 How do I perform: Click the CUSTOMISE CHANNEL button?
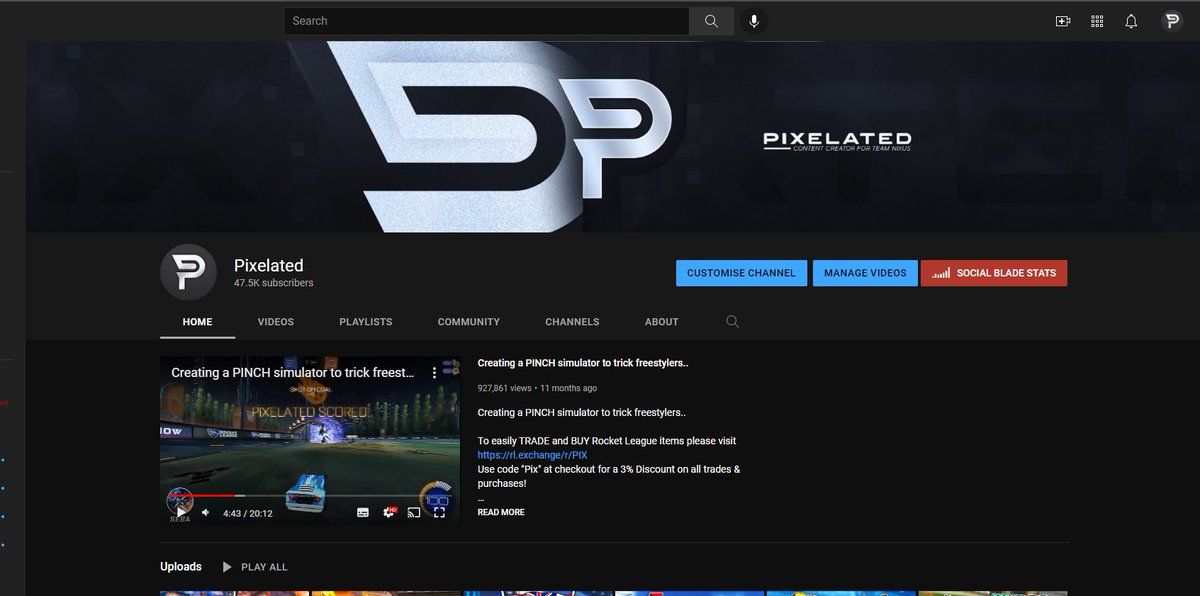(x=741, y=272)
